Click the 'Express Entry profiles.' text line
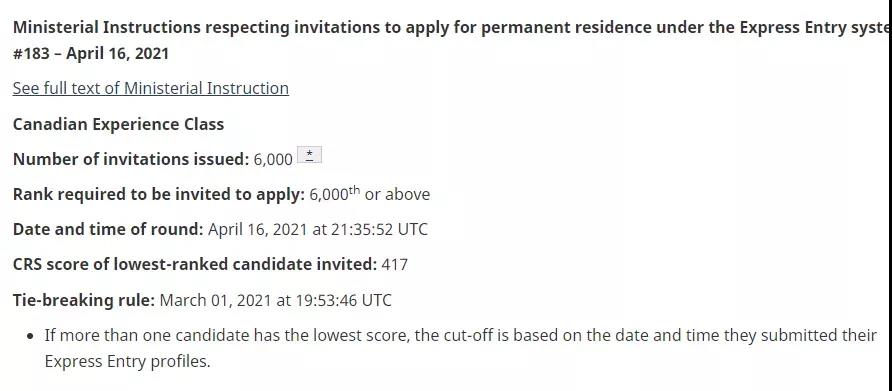The width and height of the screenshot is (892, 391). pyautogui.click(x=127, y=361)
